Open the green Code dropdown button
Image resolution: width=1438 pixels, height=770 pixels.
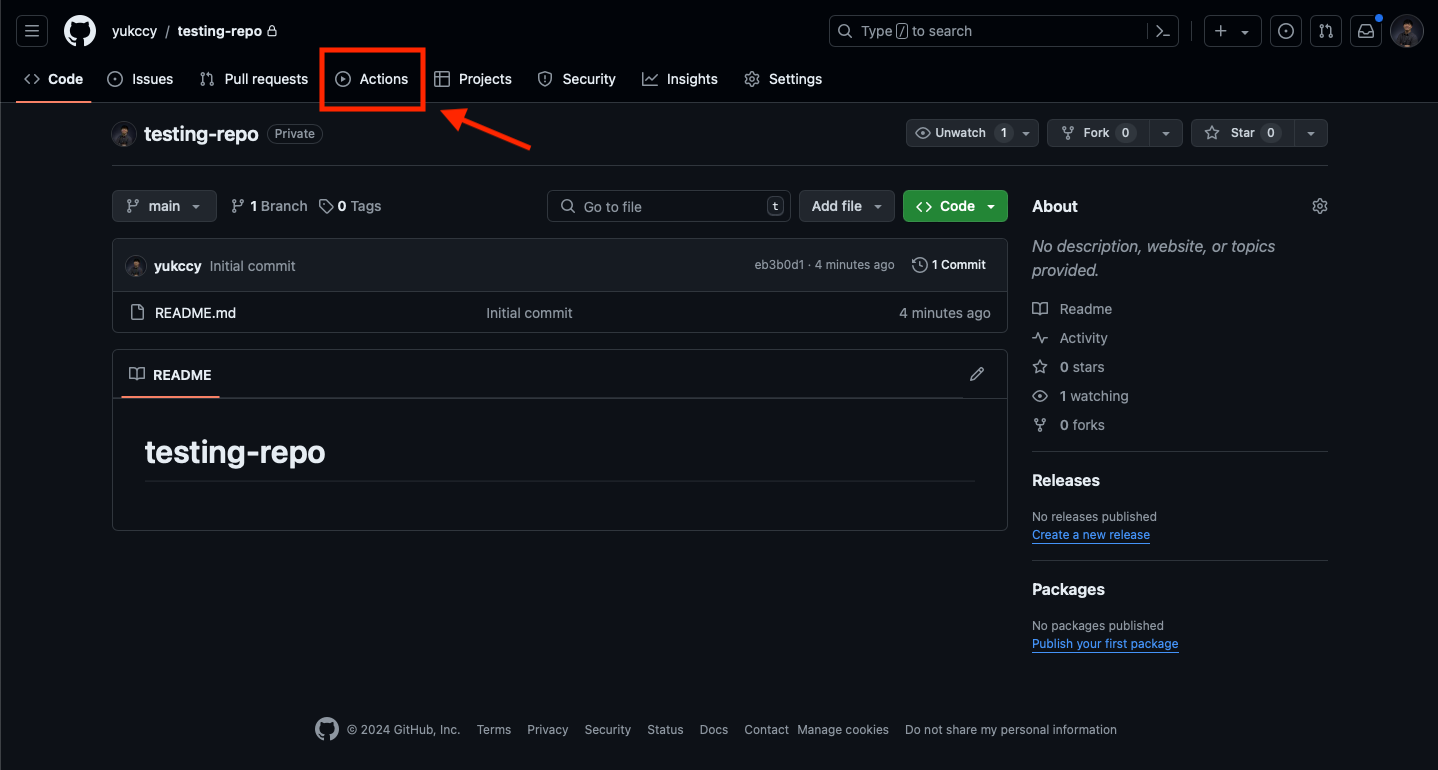click(956, 206)
